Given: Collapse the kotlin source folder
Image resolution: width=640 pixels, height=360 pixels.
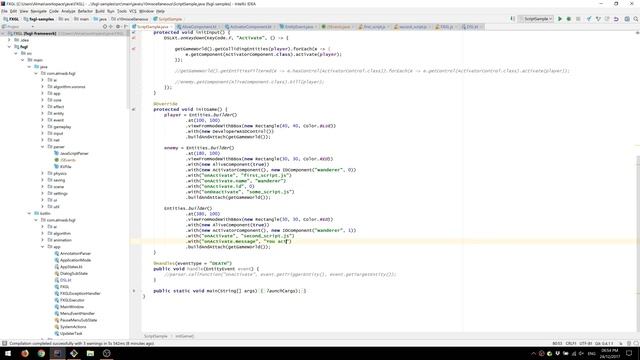Looking at the screenshot, I should [29, 213].
